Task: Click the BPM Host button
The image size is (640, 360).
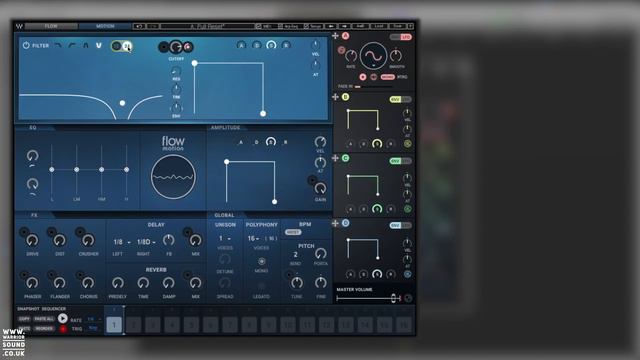Action: 293,232
